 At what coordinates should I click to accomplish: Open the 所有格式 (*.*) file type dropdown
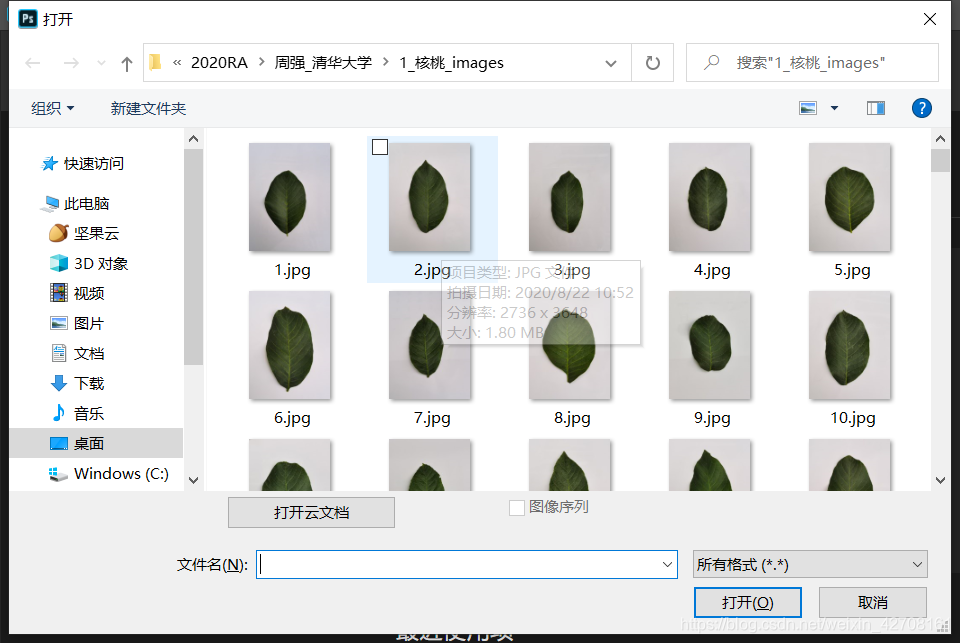click(x=810, y=564)
